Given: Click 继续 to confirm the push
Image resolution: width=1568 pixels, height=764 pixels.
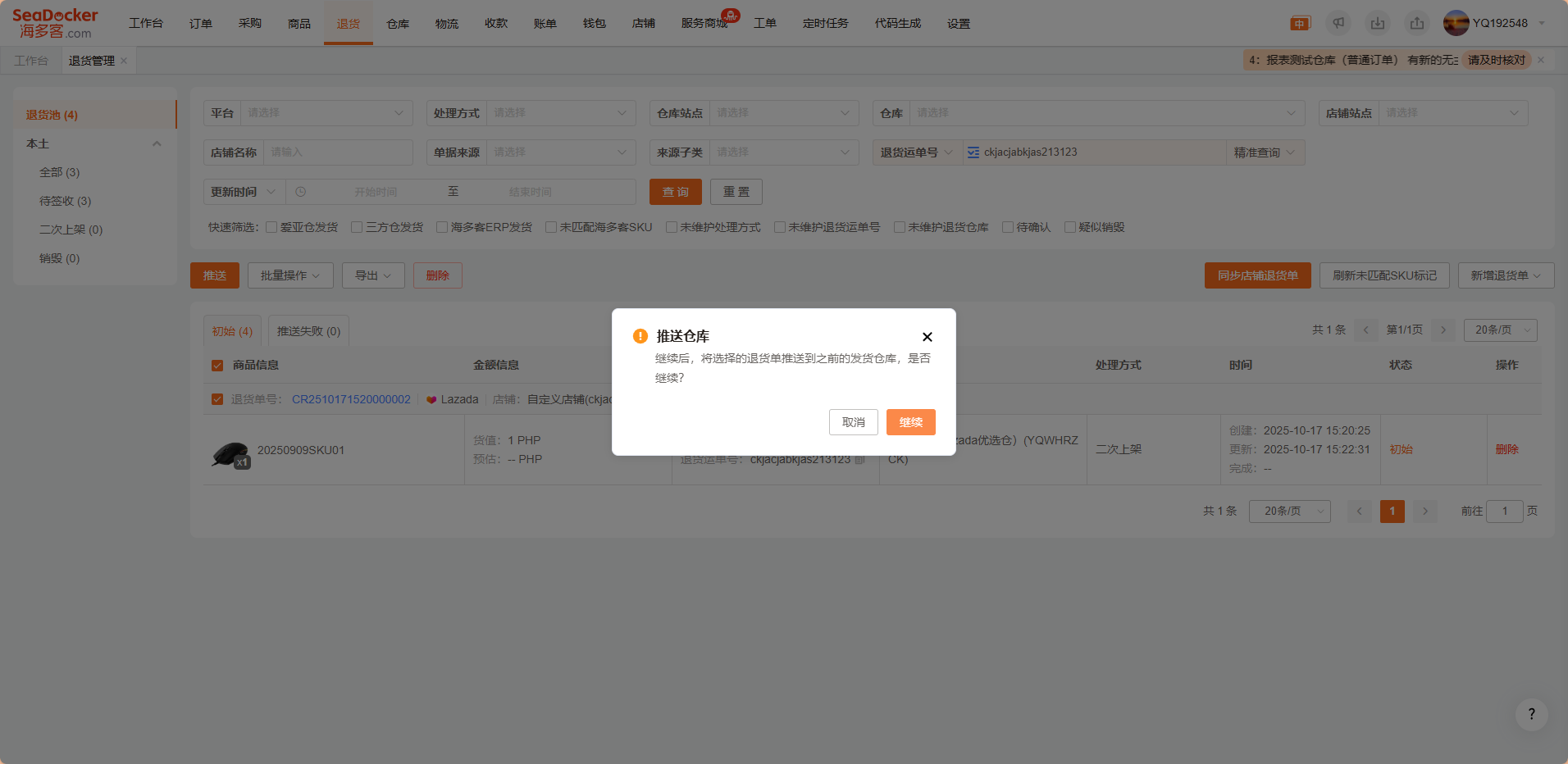Looking at the screenshot, I should [910, 422].
